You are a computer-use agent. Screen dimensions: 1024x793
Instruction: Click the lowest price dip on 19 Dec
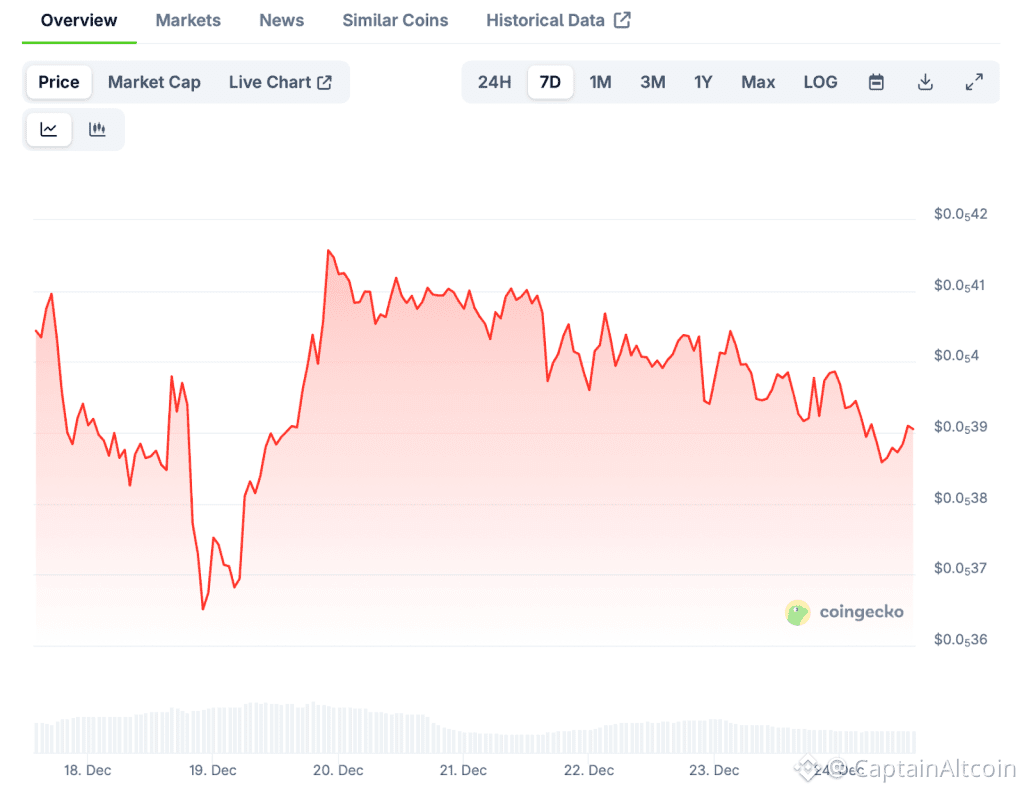click(203, 609)
